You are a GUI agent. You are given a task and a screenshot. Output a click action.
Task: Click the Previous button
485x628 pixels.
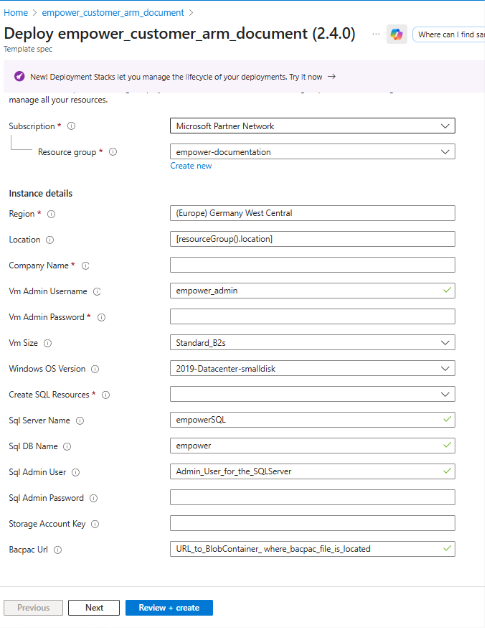[x=33, y=608]
